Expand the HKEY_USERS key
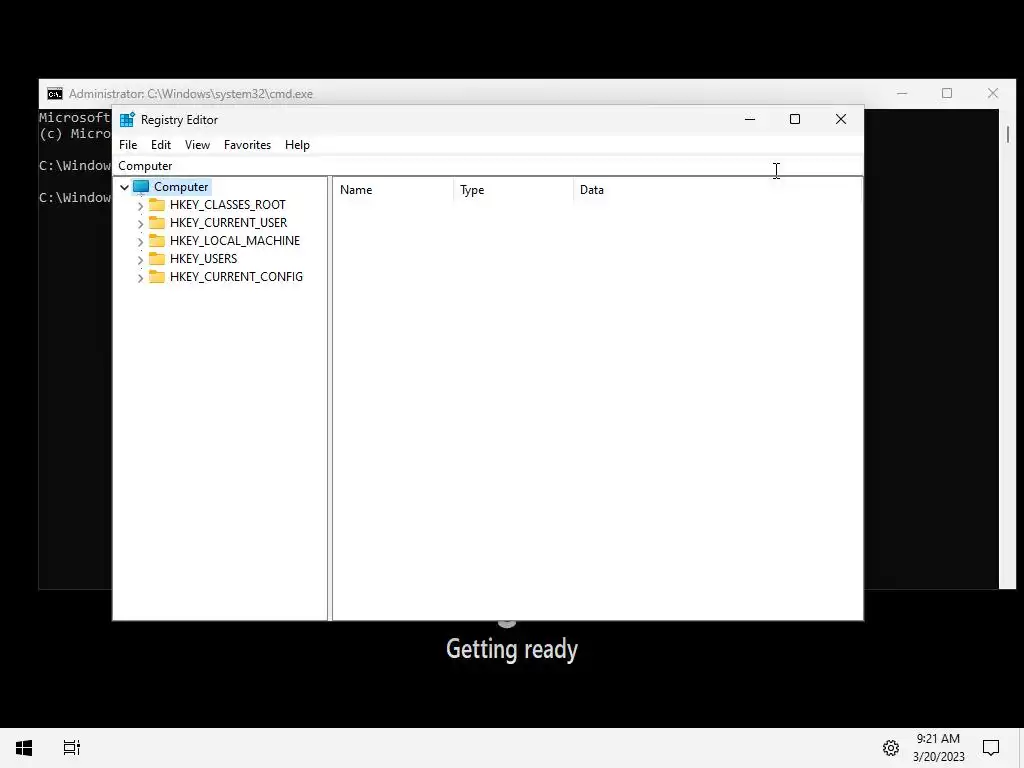The height and width of the screenshot is (768, 1024). coord(140,259)
